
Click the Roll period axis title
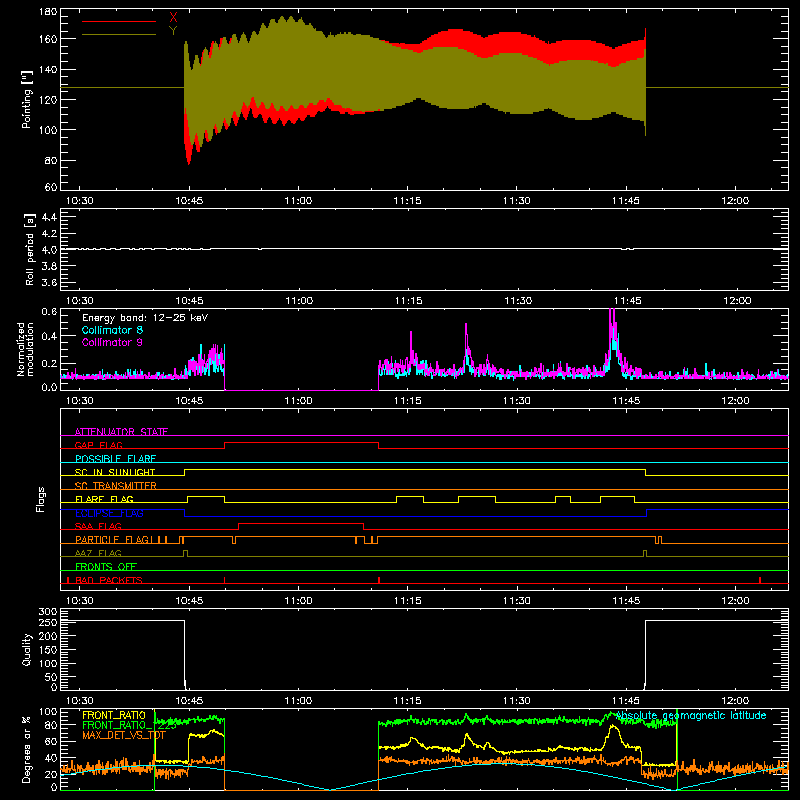click(29, 250)
